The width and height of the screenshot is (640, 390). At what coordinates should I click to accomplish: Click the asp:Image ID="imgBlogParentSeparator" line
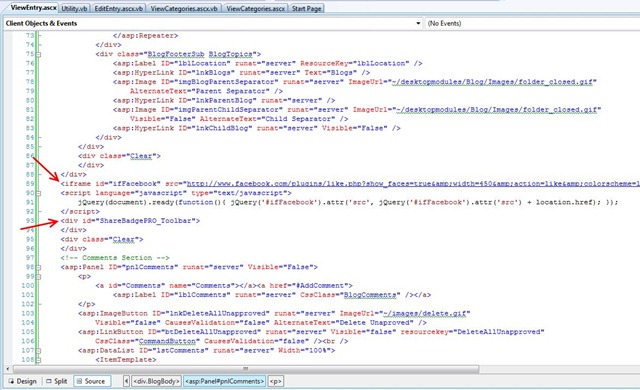click(x=355, y=82)
